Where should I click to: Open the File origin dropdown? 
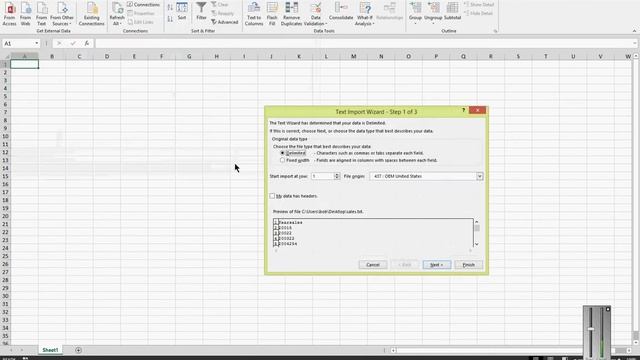480,176
